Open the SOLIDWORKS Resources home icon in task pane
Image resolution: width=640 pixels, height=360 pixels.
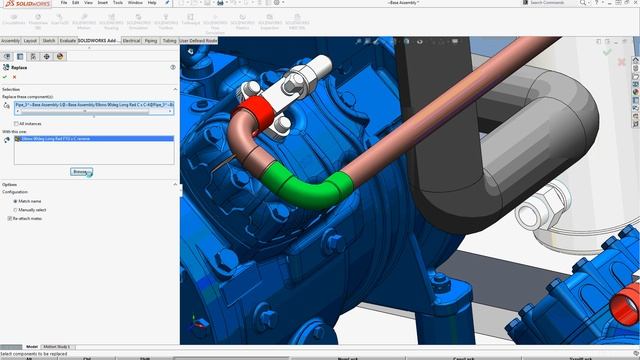coord(636,60)
